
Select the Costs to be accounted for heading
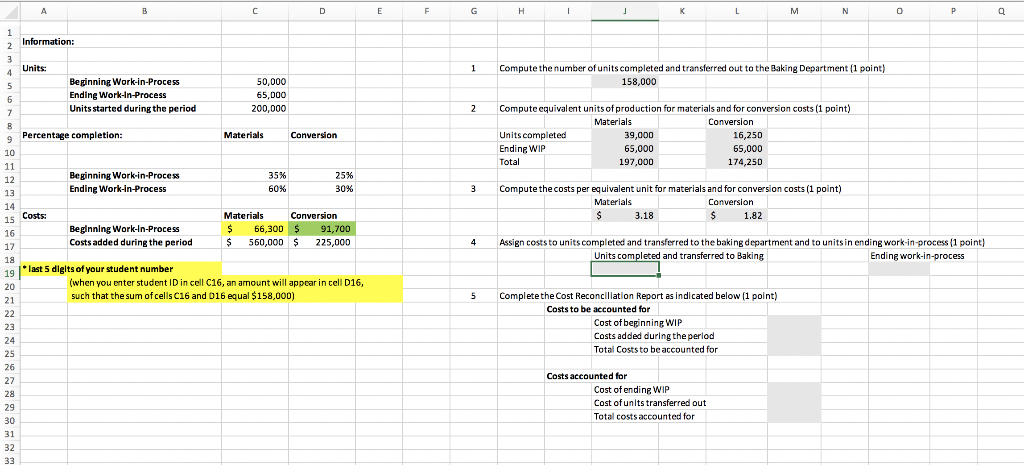click(598, 309)
